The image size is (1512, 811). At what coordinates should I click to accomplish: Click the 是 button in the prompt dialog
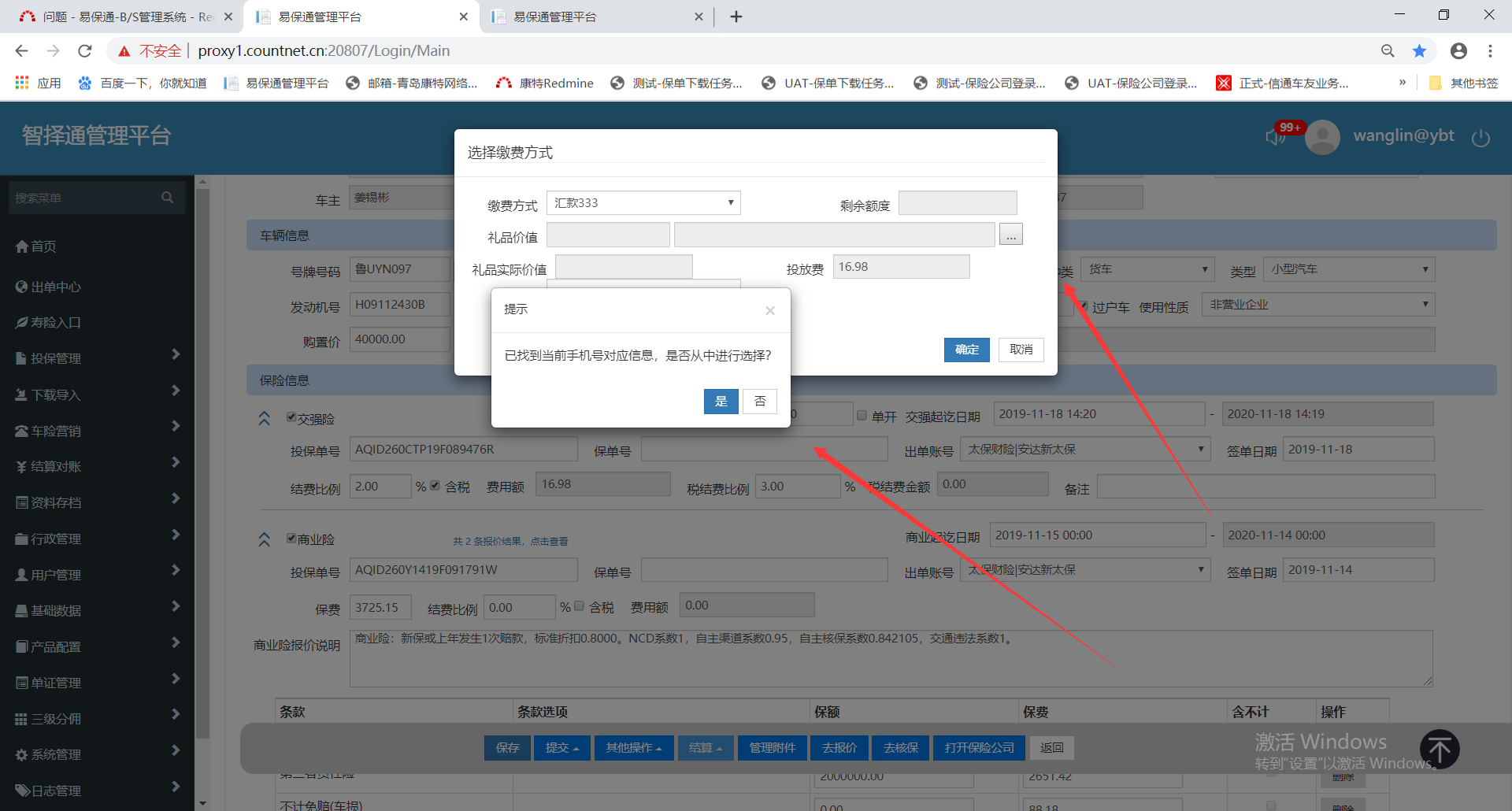721,402
